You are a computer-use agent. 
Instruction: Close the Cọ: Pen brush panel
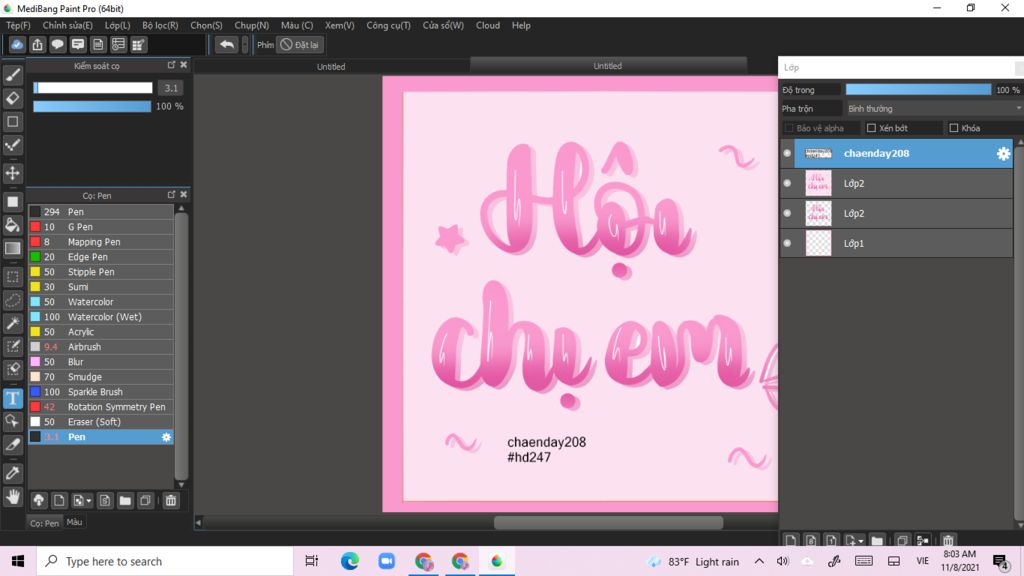184,195
